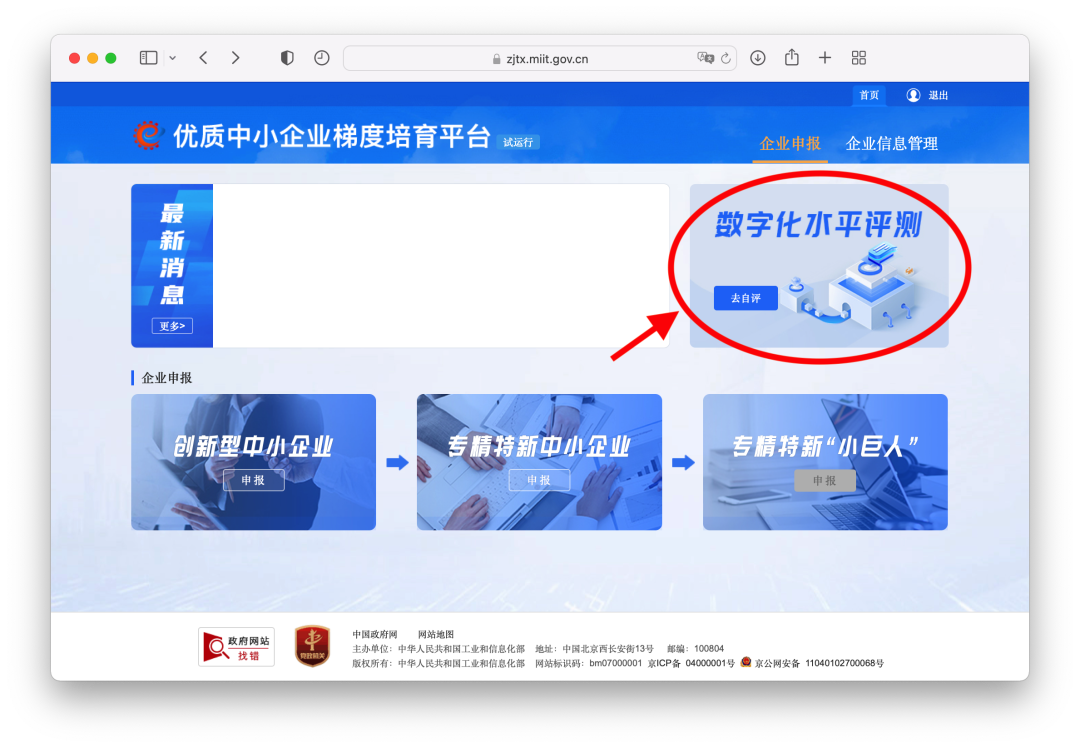
Task: Open the history clock icon
Action: click(322, 58)
